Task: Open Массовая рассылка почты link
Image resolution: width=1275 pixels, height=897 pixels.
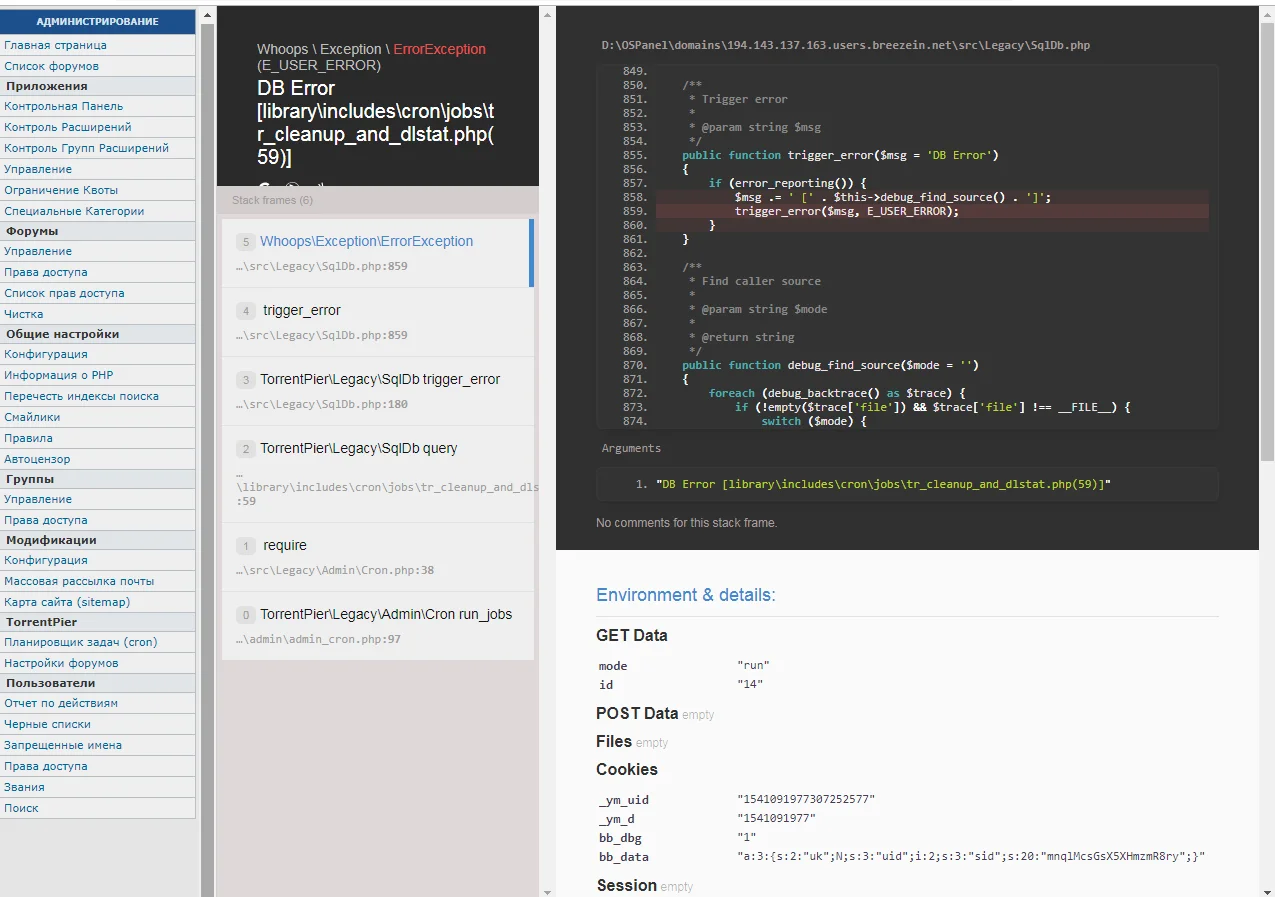Action: click(x=79, y=581)
